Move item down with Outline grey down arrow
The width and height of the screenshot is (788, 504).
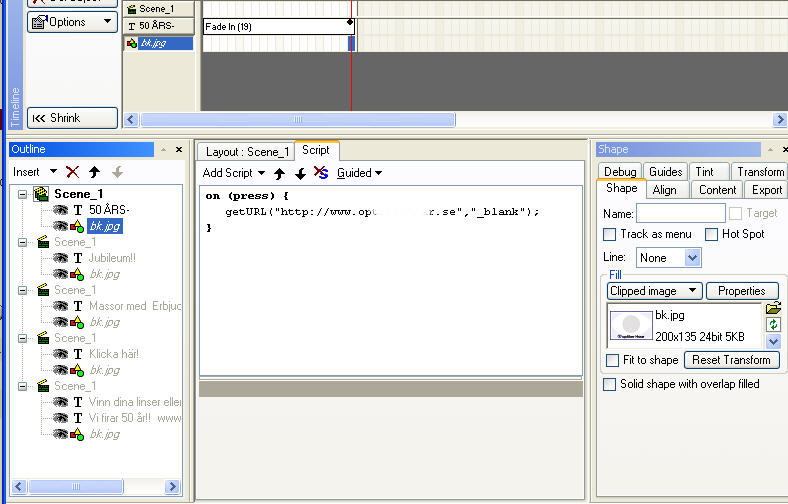coord(117,172)
